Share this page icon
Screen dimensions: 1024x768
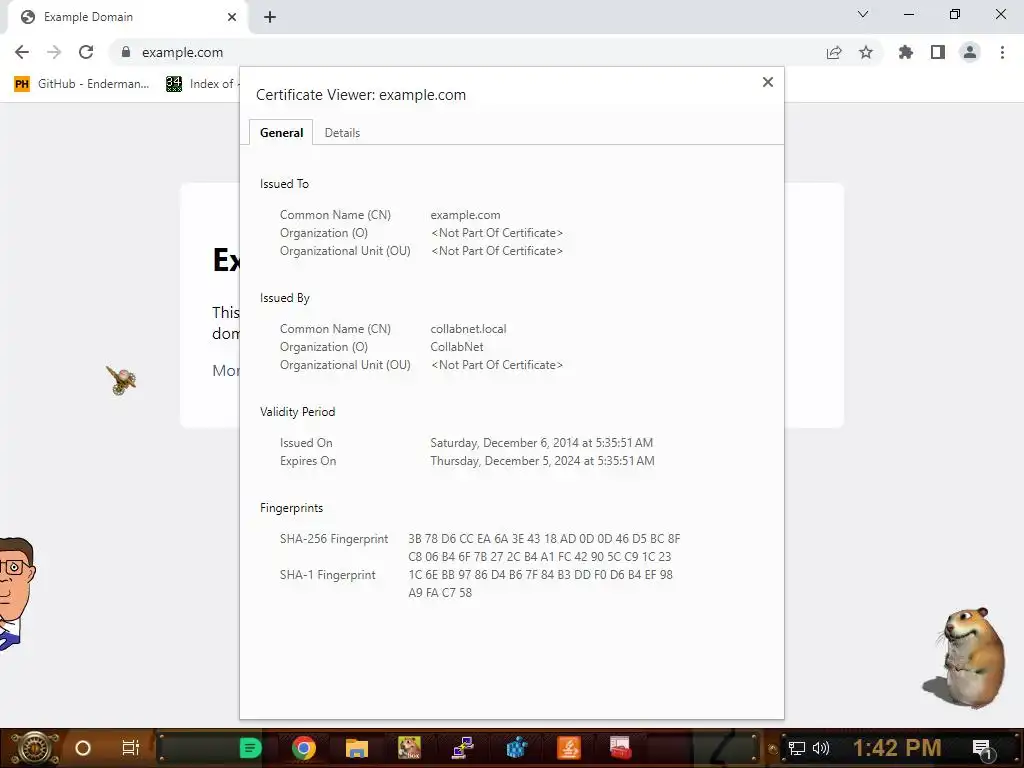click(834, 52)
